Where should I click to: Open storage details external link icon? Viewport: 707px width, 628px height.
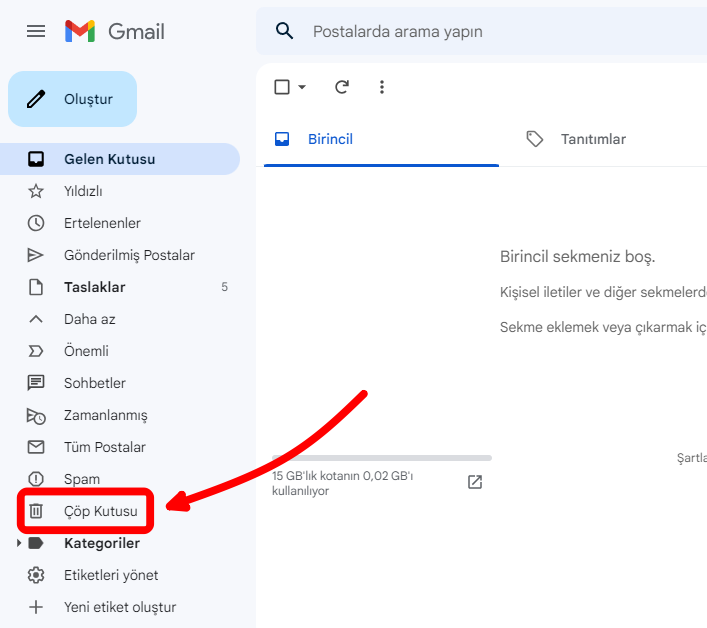pos(475,482)
